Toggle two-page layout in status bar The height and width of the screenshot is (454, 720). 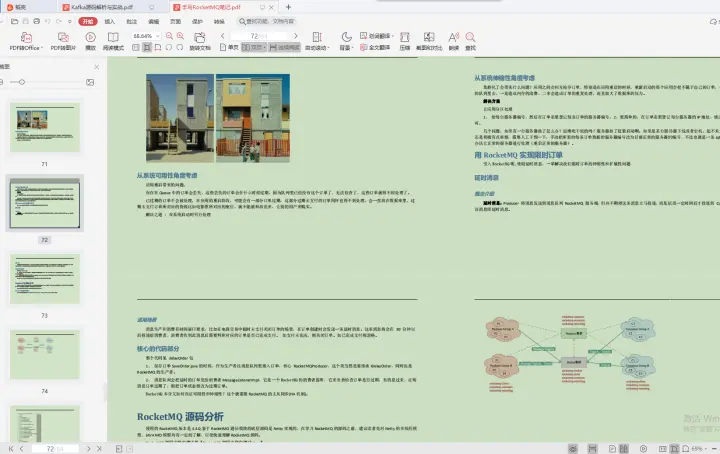[x=624, y=448]
